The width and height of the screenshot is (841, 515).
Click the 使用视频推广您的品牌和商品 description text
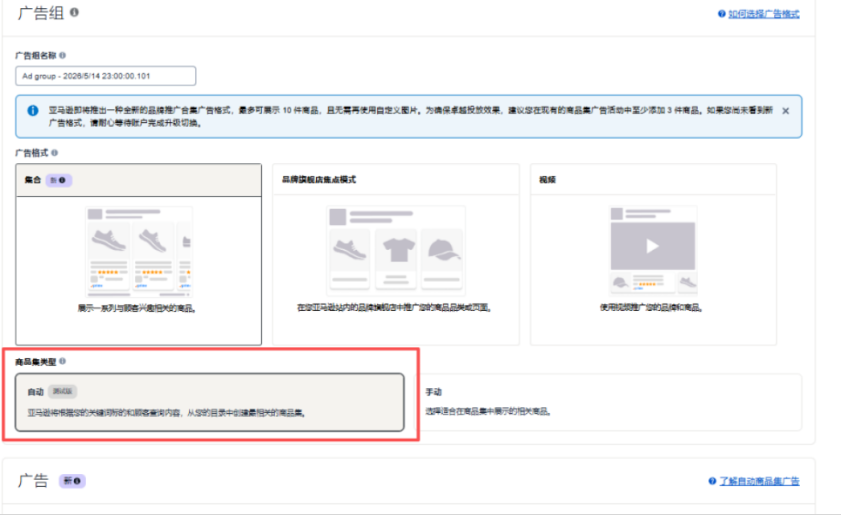(651, 307)
